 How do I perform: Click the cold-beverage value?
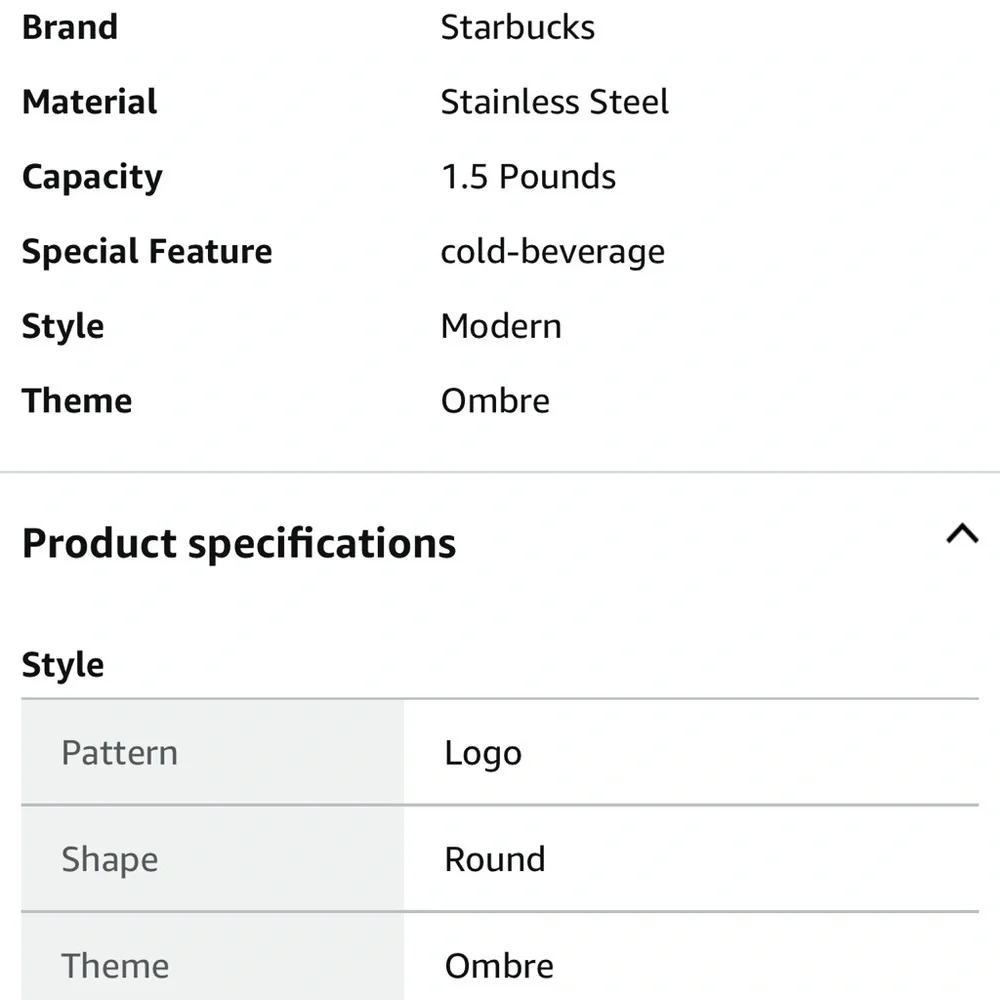pos(553,252)
